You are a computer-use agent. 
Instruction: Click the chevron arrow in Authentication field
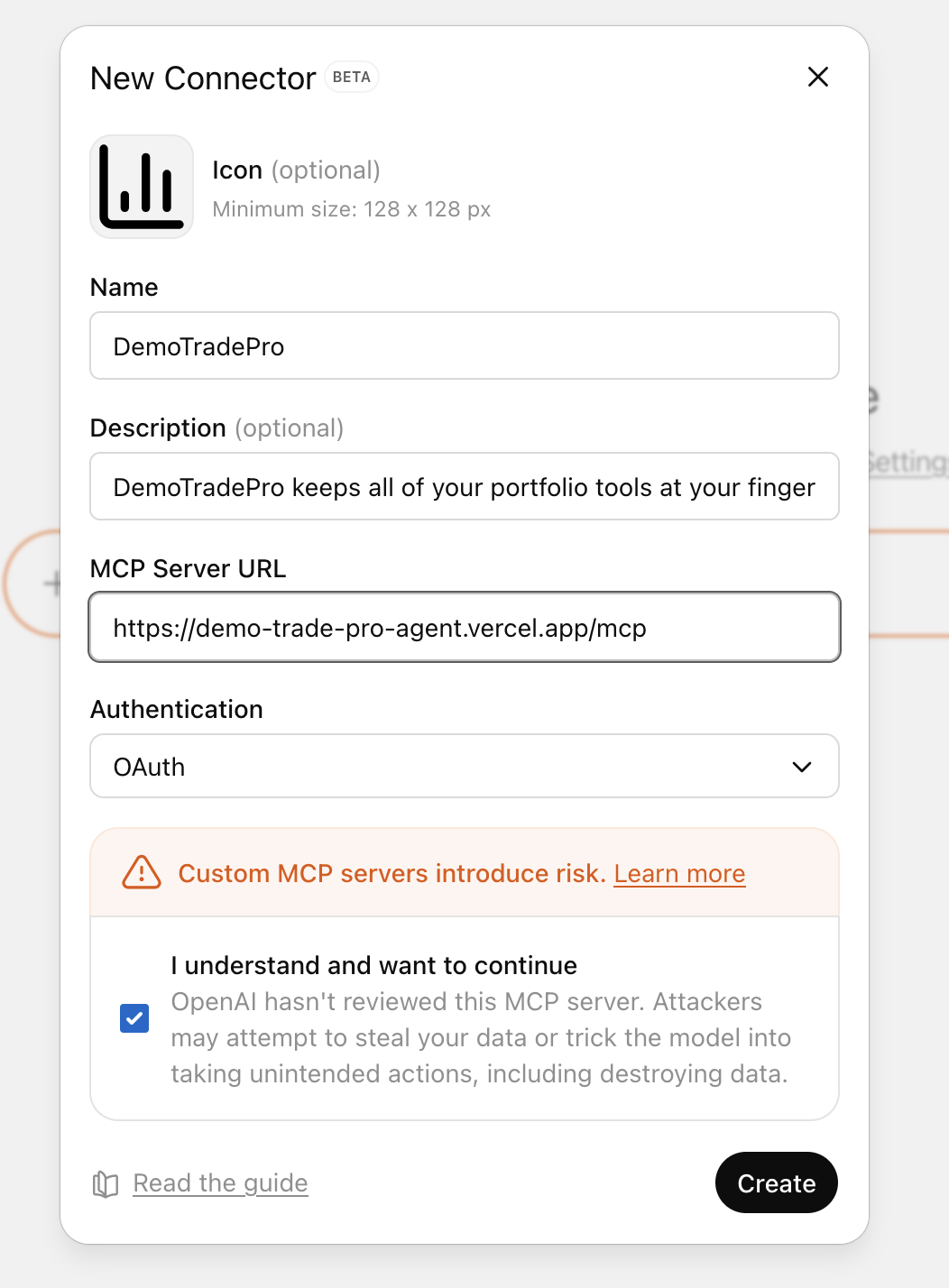point(801,767)
